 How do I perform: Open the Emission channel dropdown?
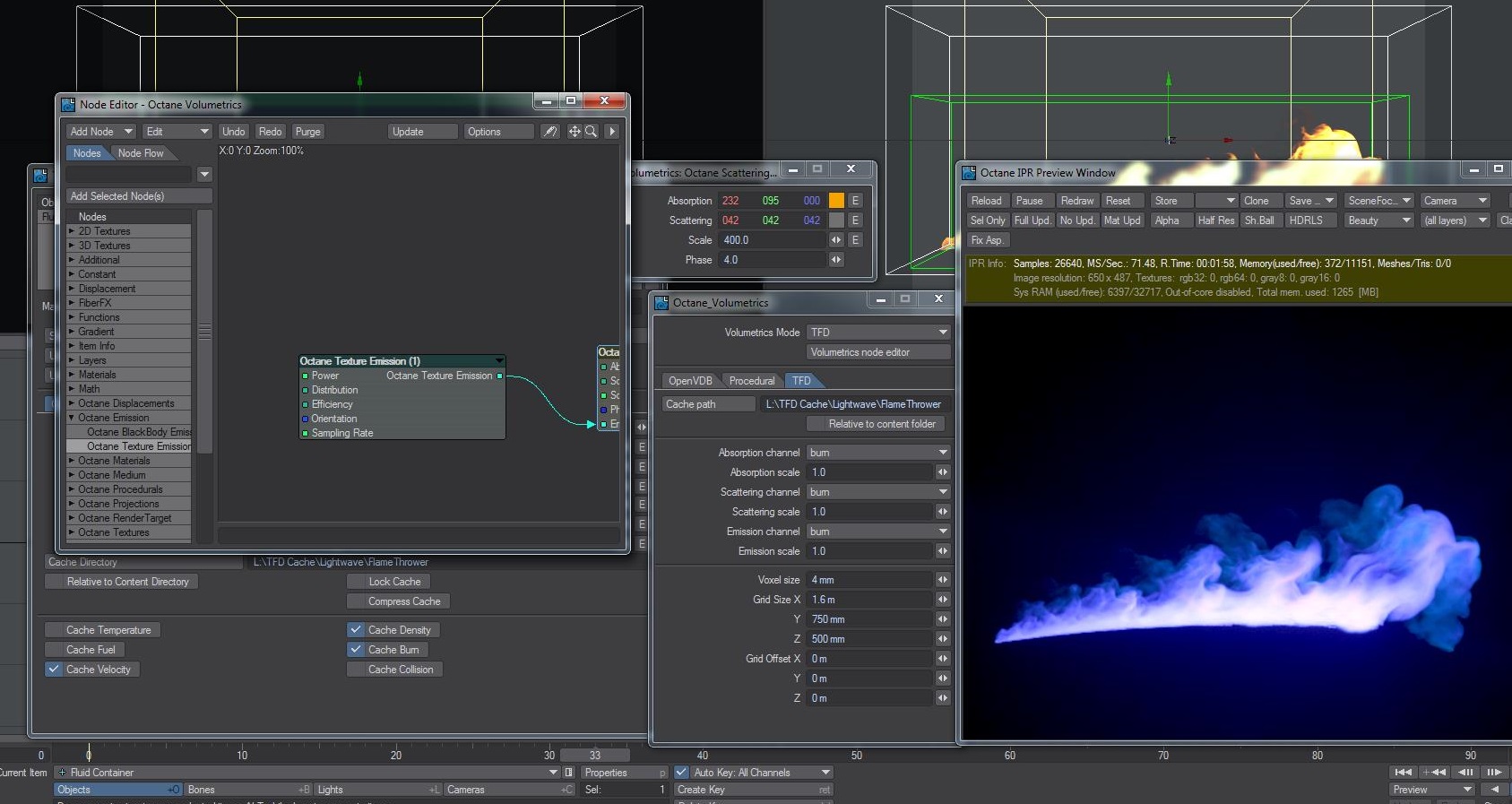click(x=878, y=532)
